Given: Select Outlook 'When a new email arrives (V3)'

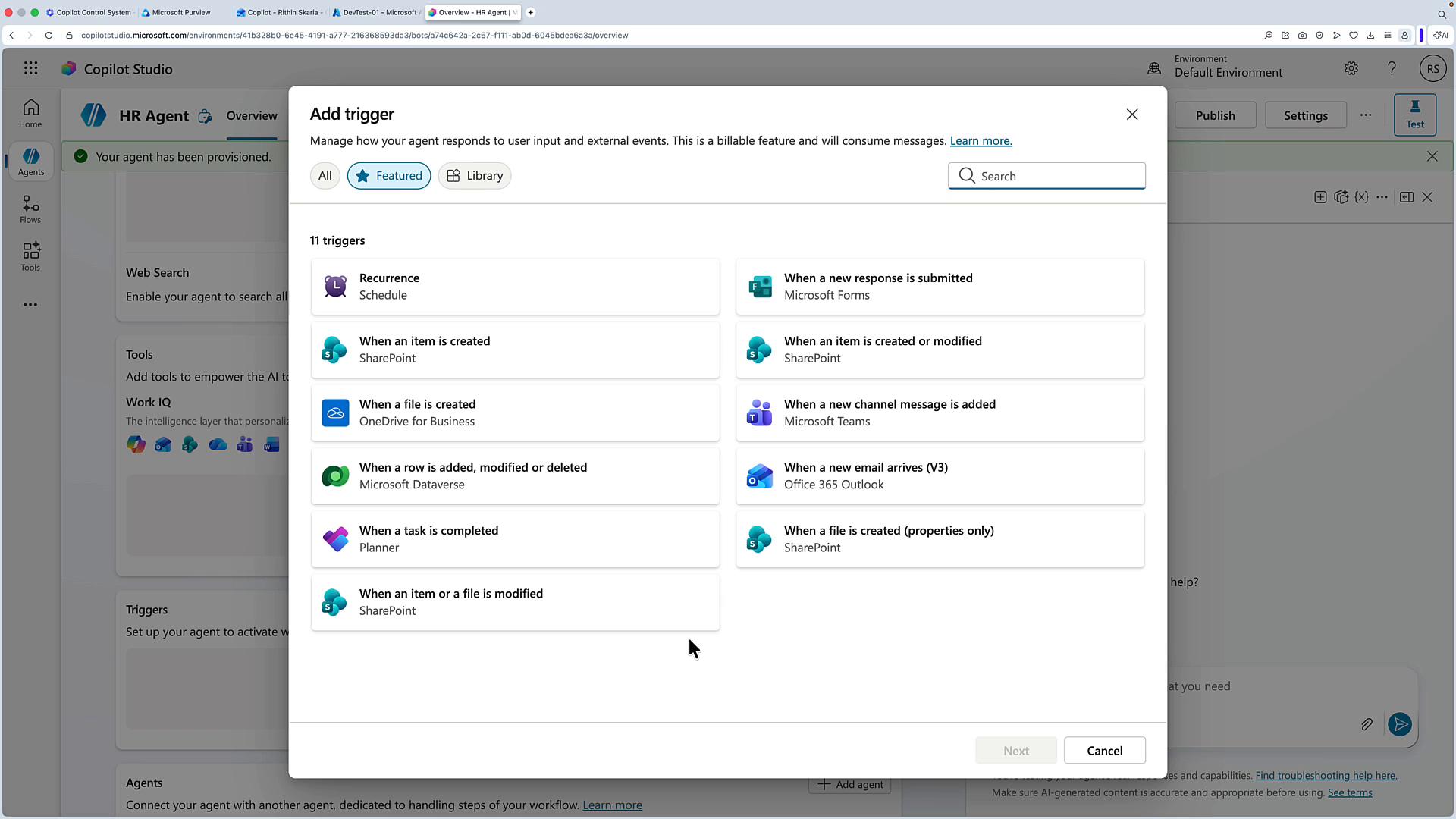Looking at the screenshot, I should click(x=940, y=475).
